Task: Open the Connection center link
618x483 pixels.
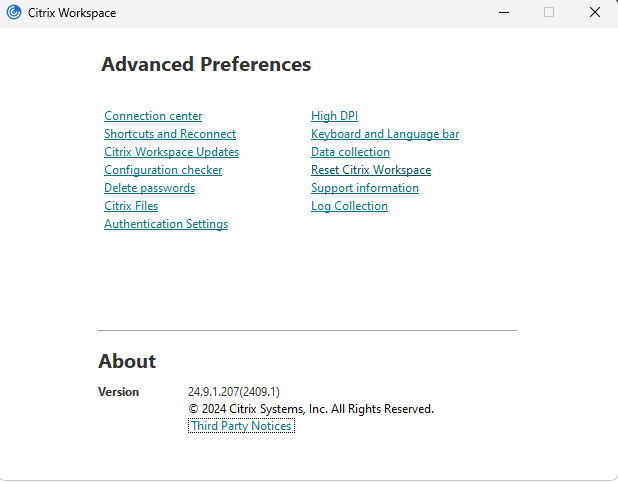Action: tap(153, 116)
